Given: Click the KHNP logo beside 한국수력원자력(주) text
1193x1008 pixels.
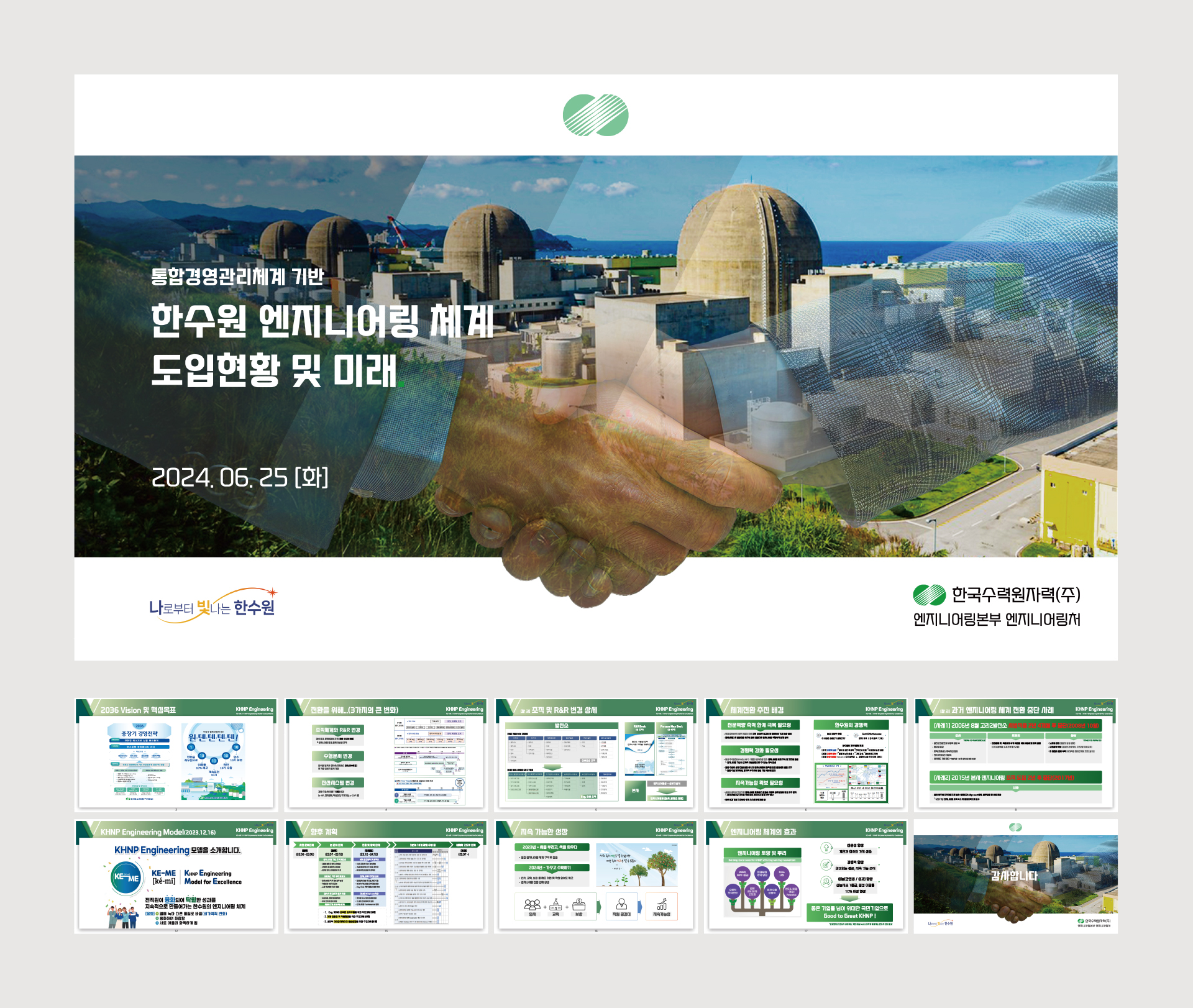Looking at the screenshot, I should (x=929, y=595).
